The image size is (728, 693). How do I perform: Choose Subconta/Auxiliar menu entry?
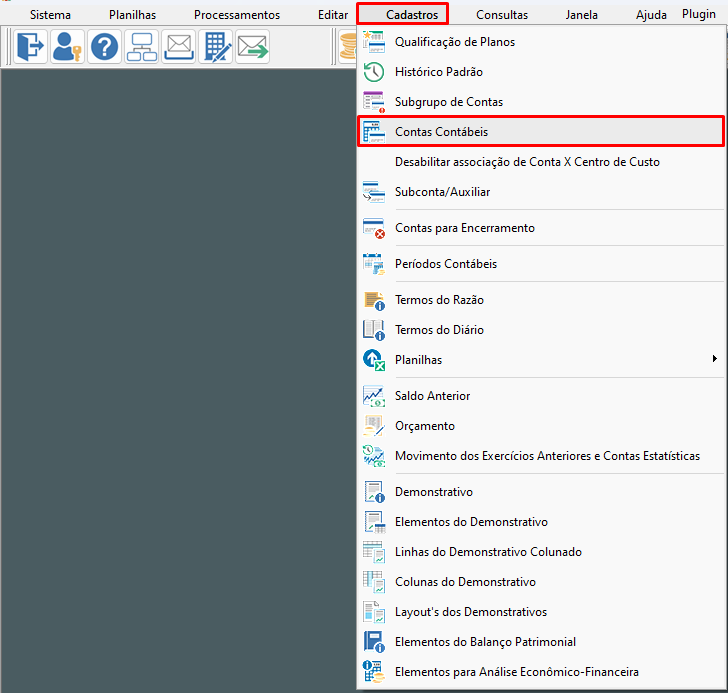point(541,192)
